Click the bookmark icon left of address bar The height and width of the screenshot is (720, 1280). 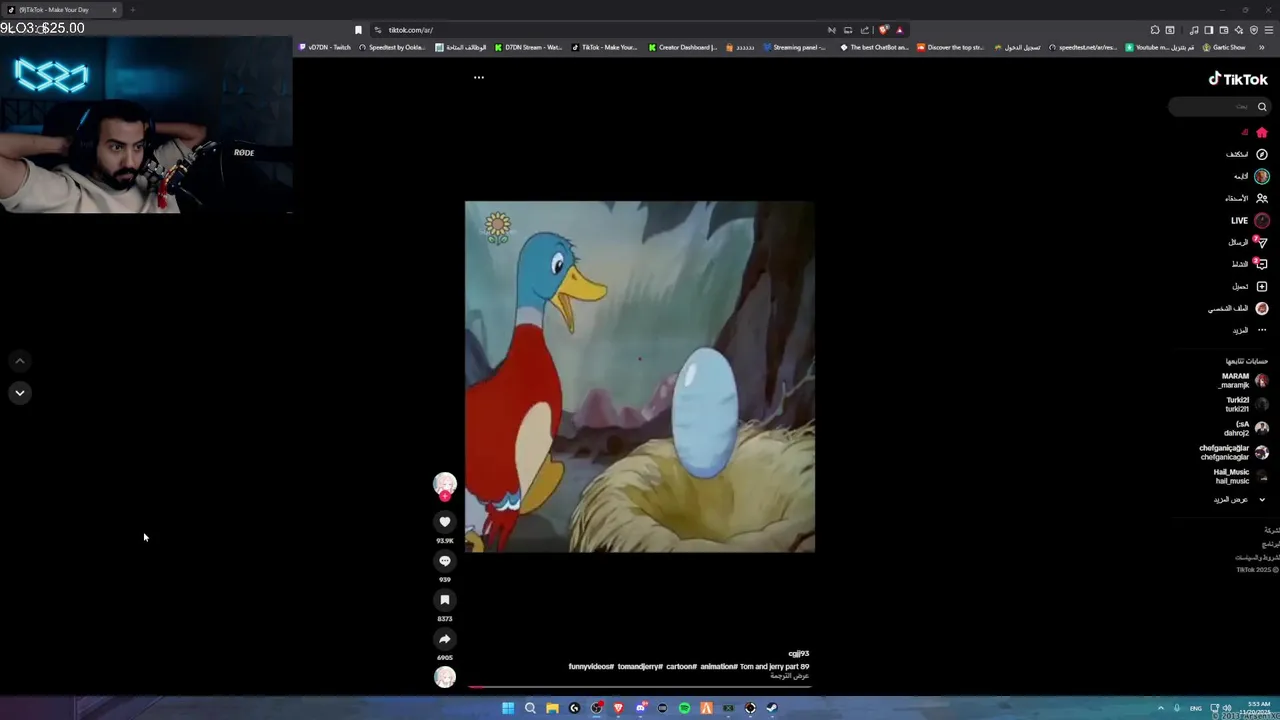pyautogui.click(x=358, y=30)
